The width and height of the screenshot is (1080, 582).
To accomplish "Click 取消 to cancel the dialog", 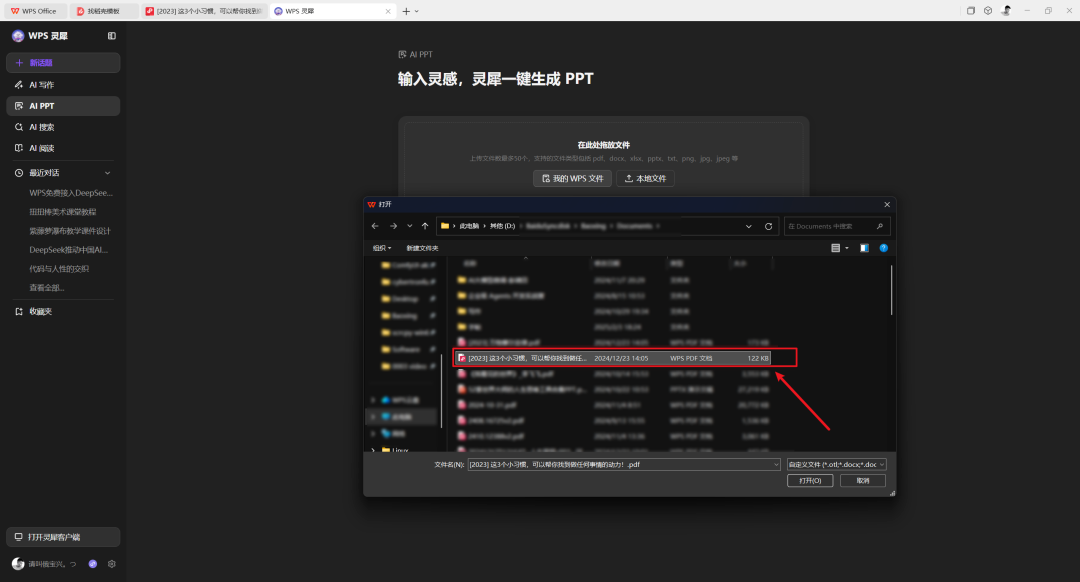I will coord(863,481).
